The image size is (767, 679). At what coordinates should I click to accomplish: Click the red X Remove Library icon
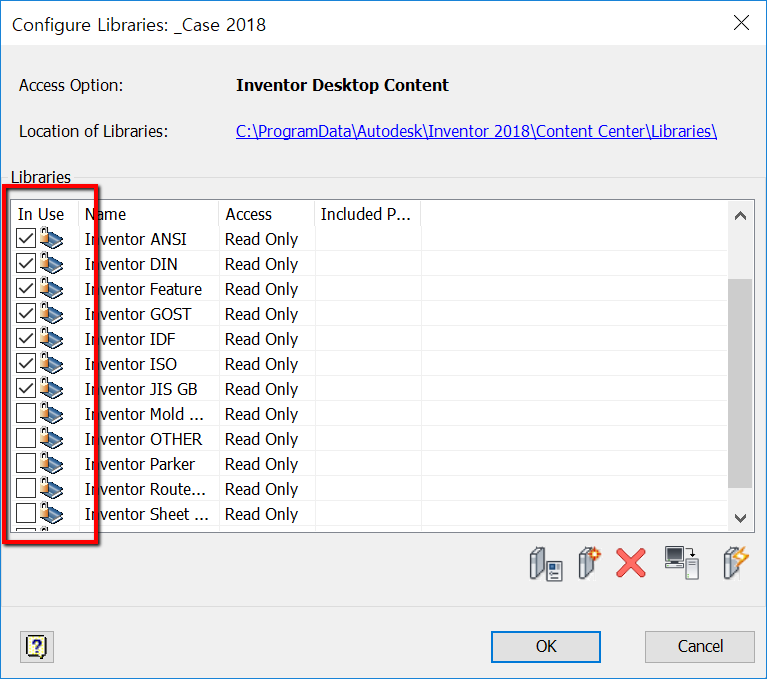pos(631,563)
